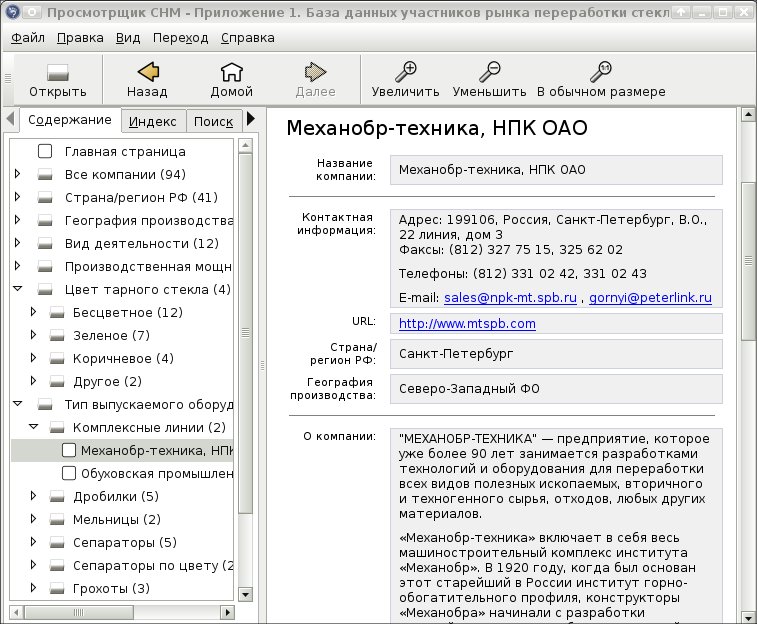This screenshot has width=757, height=624.
Task: Click the Название компании value field
Action: [x=556, y=170]
